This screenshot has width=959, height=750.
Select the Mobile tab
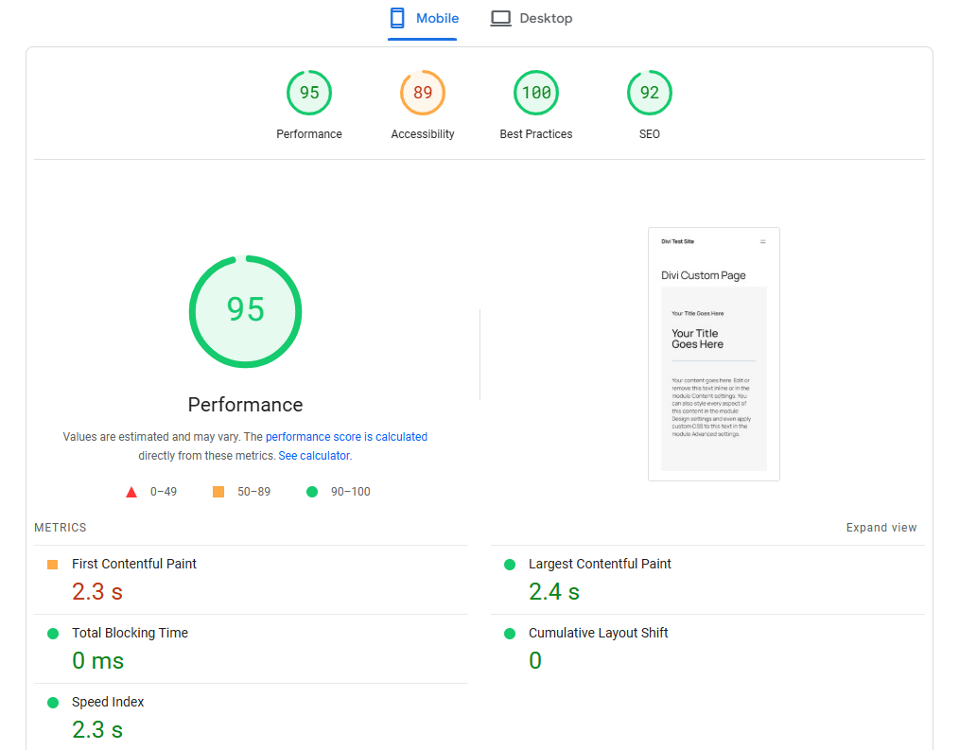[424, 18]
